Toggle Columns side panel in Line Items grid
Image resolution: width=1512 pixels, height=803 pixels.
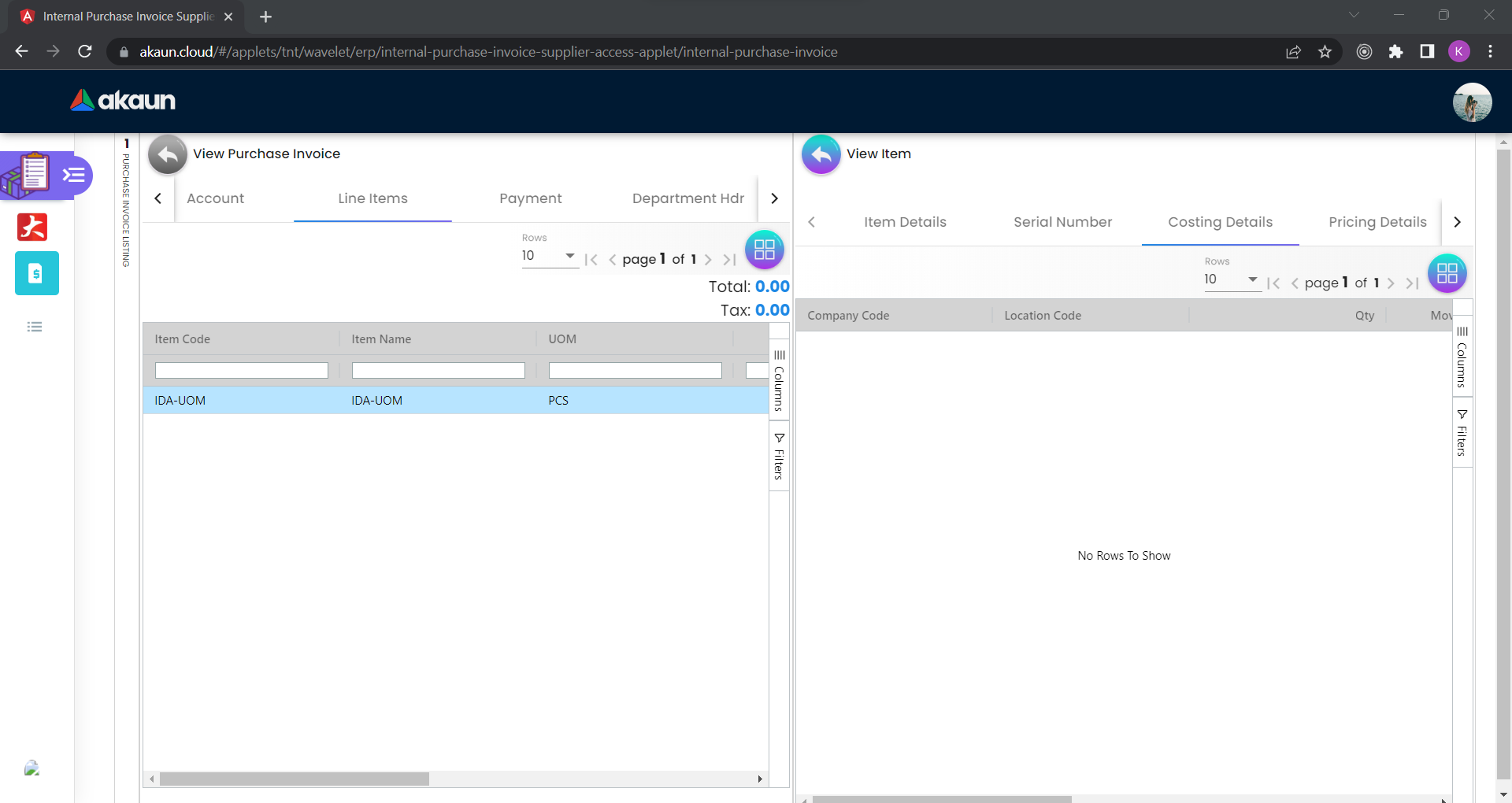point(779,381)
